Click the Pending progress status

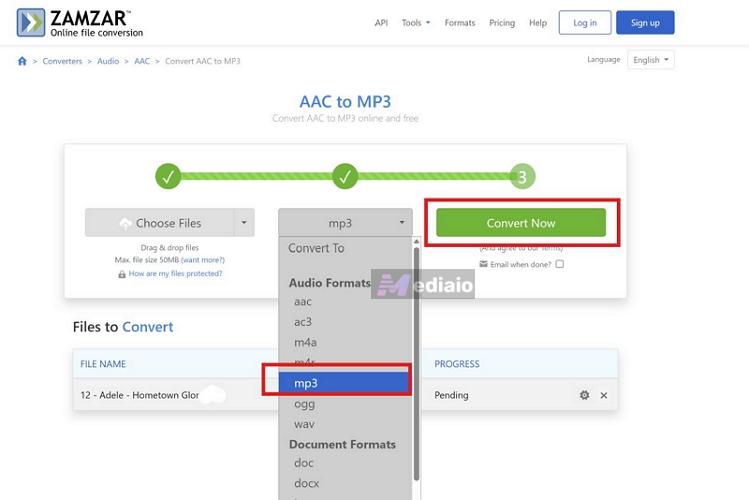pyautogui.click(x=451, y=395)
